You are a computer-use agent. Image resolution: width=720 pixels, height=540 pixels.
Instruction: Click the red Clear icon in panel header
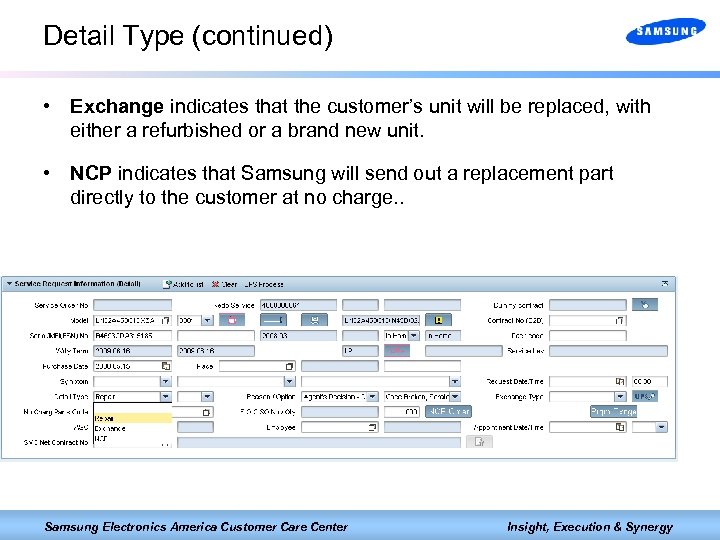[x=215, y=284]
